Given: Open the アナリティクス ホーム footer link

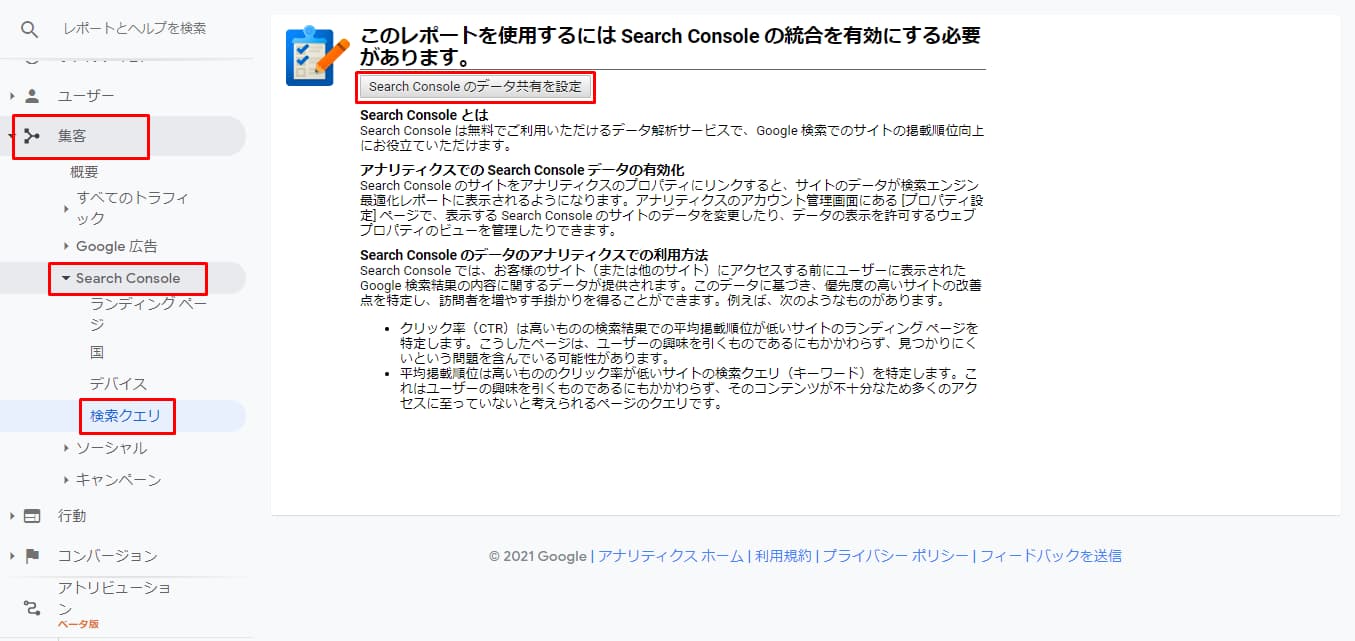Looking at the screenshot, I should pos(671,556).
